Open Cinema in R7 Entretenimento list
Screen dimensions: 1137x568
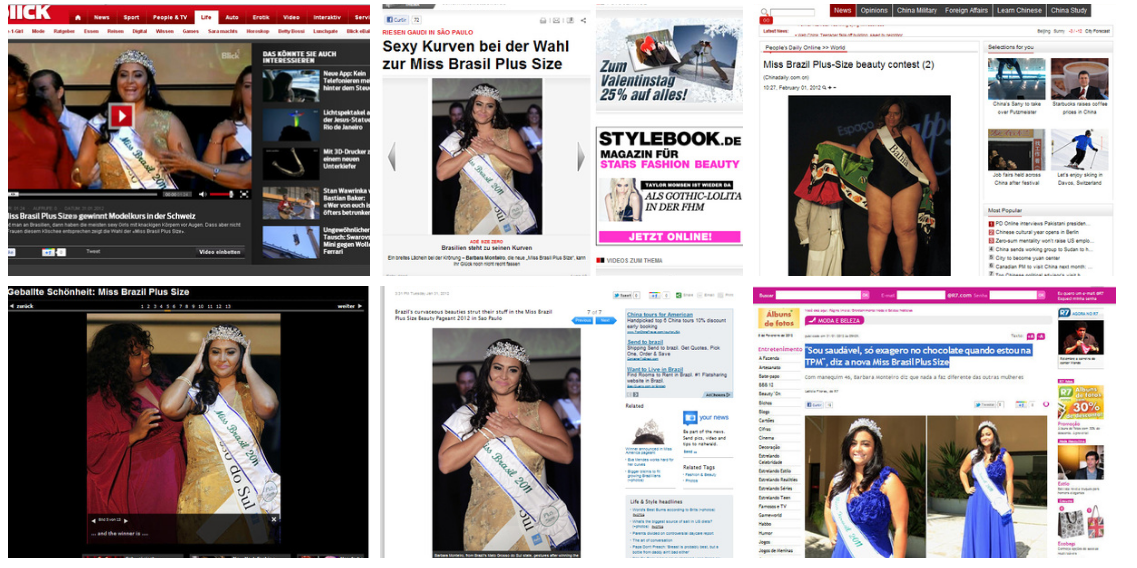coord(766,438)
